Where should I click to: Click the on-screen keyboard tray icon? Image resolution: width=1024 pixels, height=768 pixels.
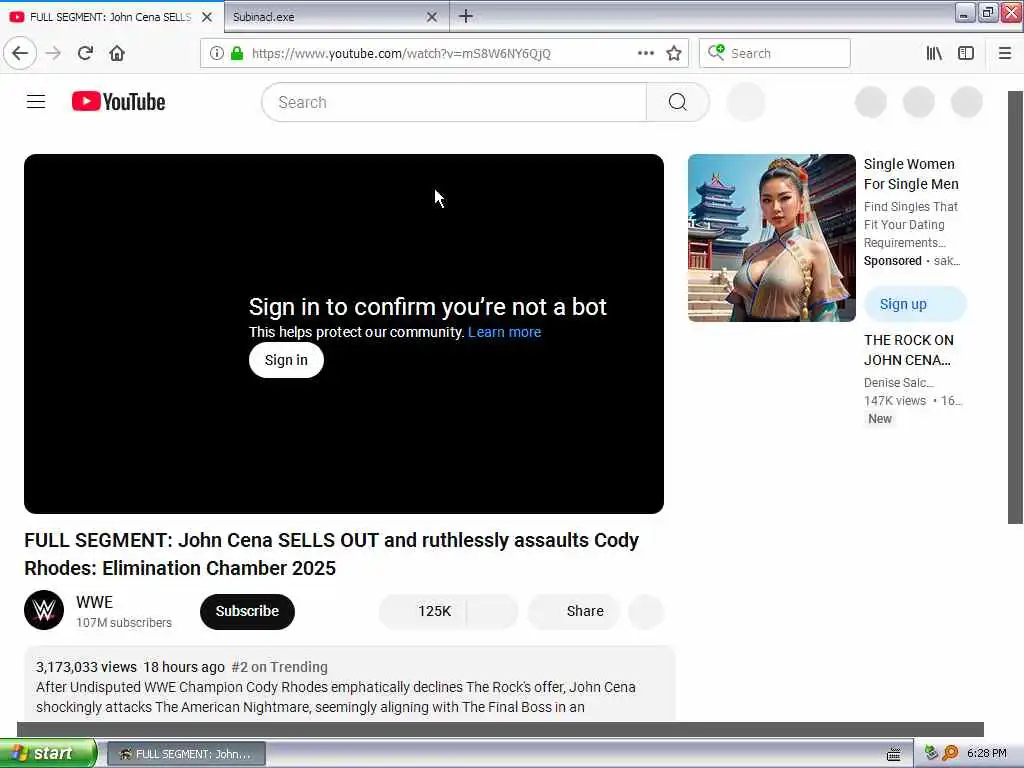[x=893, y=754]
